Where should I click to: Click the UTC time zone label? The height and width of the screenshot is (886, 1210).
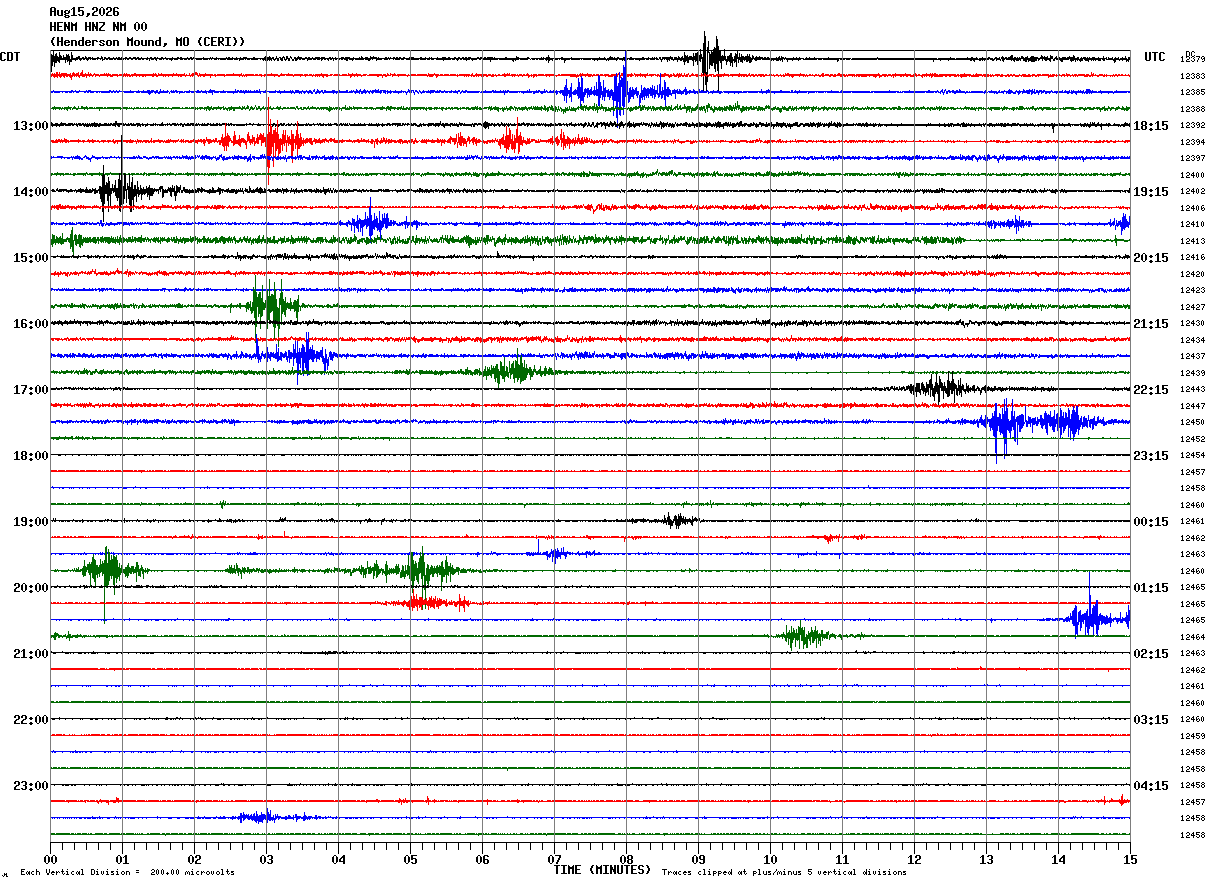pyautogui.click(x=1155, y=57)
